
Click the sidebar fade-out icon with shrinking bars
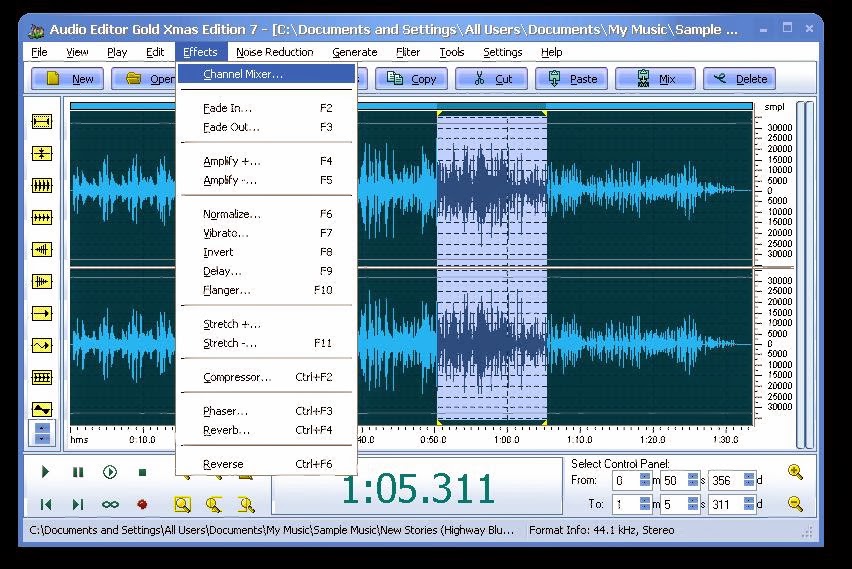click(42, 282)
